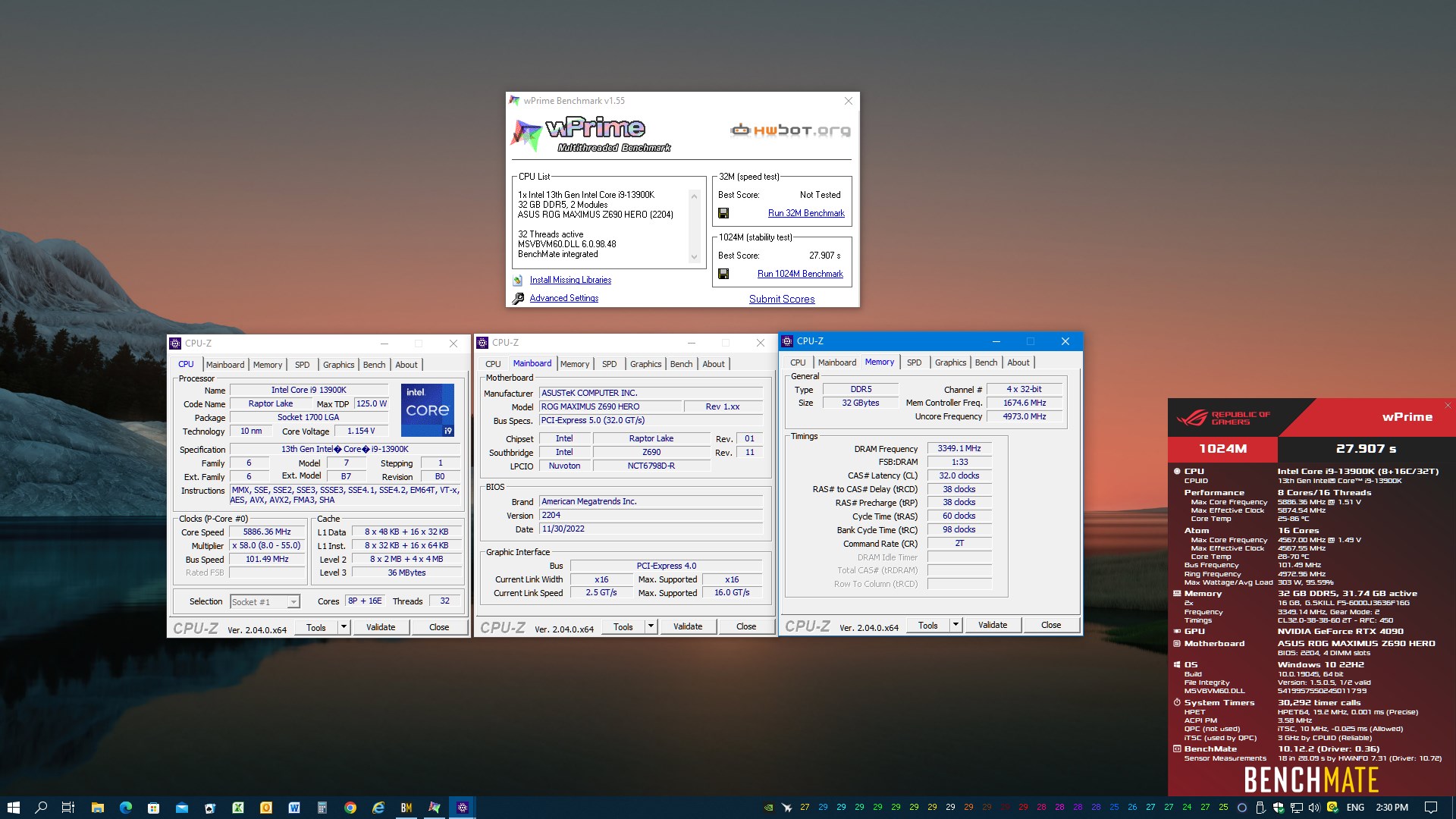The height and width of the screenshot is (819, 1456).
Task: Click wPrime CPU List scroll-up arrow
Action: coord(694,196)
